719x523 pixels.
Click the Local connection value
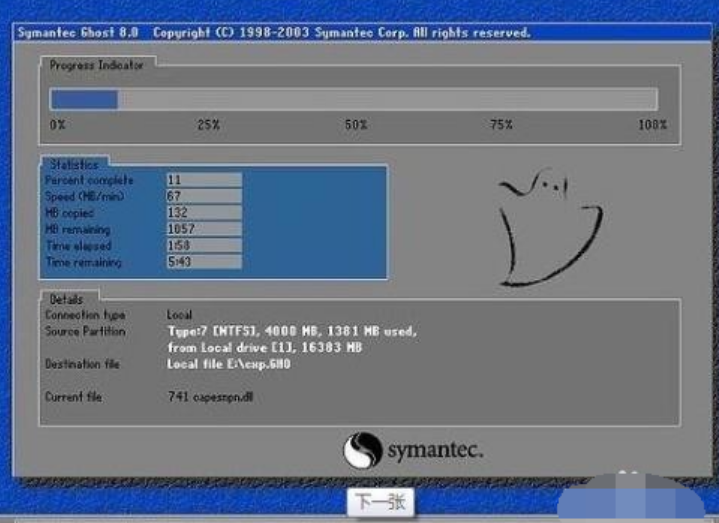[x=179, y=315]
